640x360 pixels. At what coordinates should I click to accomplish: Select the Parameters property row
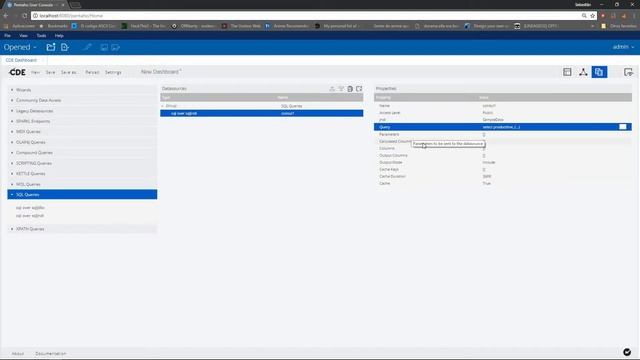503,134
